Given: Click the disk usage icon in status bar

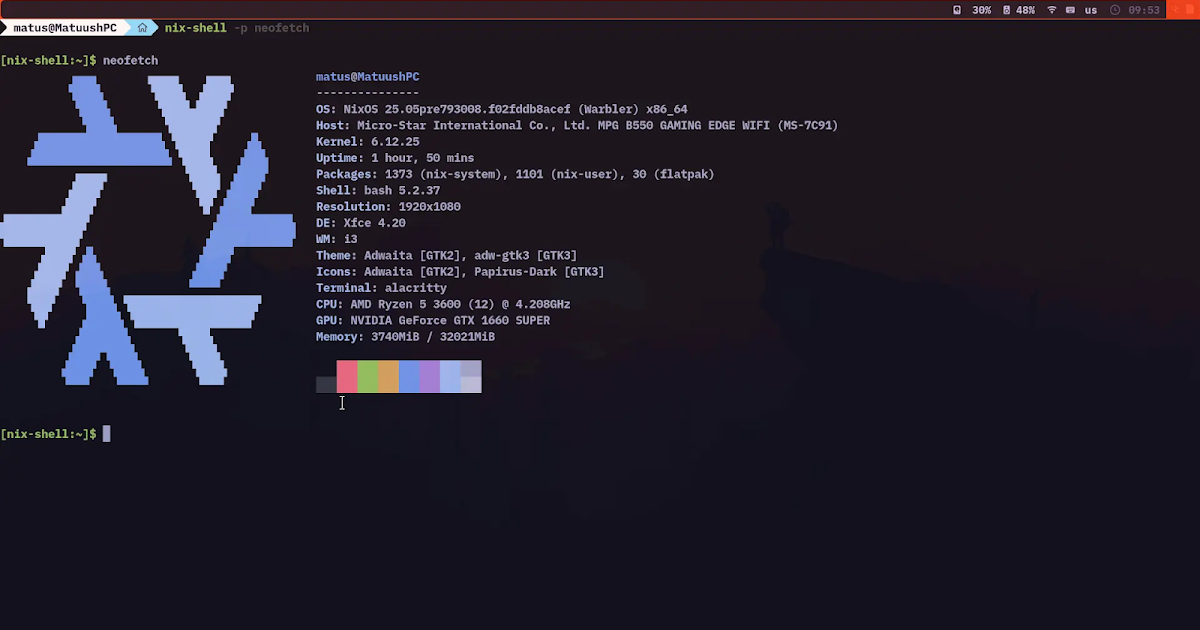Looking at the screenshot, I should (x=957, y=10).
